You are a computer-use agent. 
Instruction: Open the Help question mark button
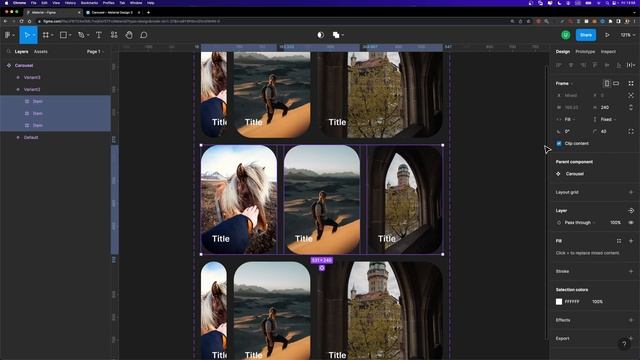point(624,344)
